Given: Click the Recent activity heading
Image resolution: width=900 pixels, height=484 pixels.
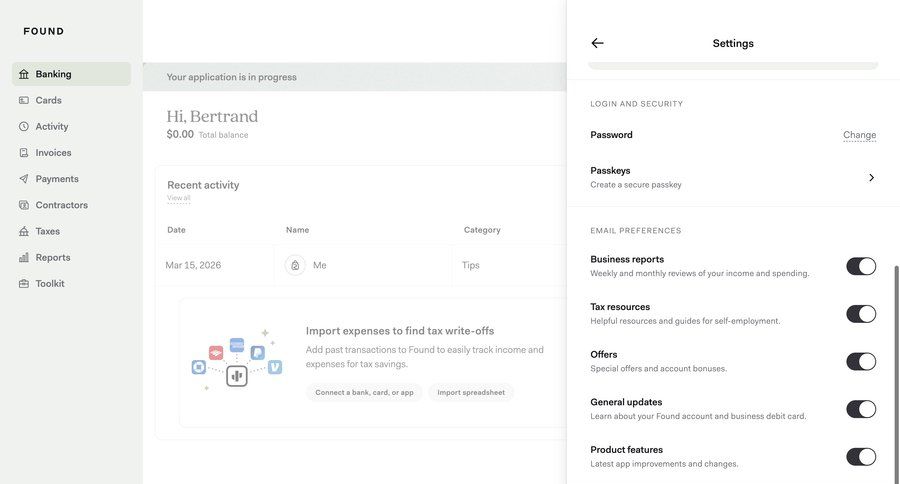Looking at the screenshot, I should 203,185.
